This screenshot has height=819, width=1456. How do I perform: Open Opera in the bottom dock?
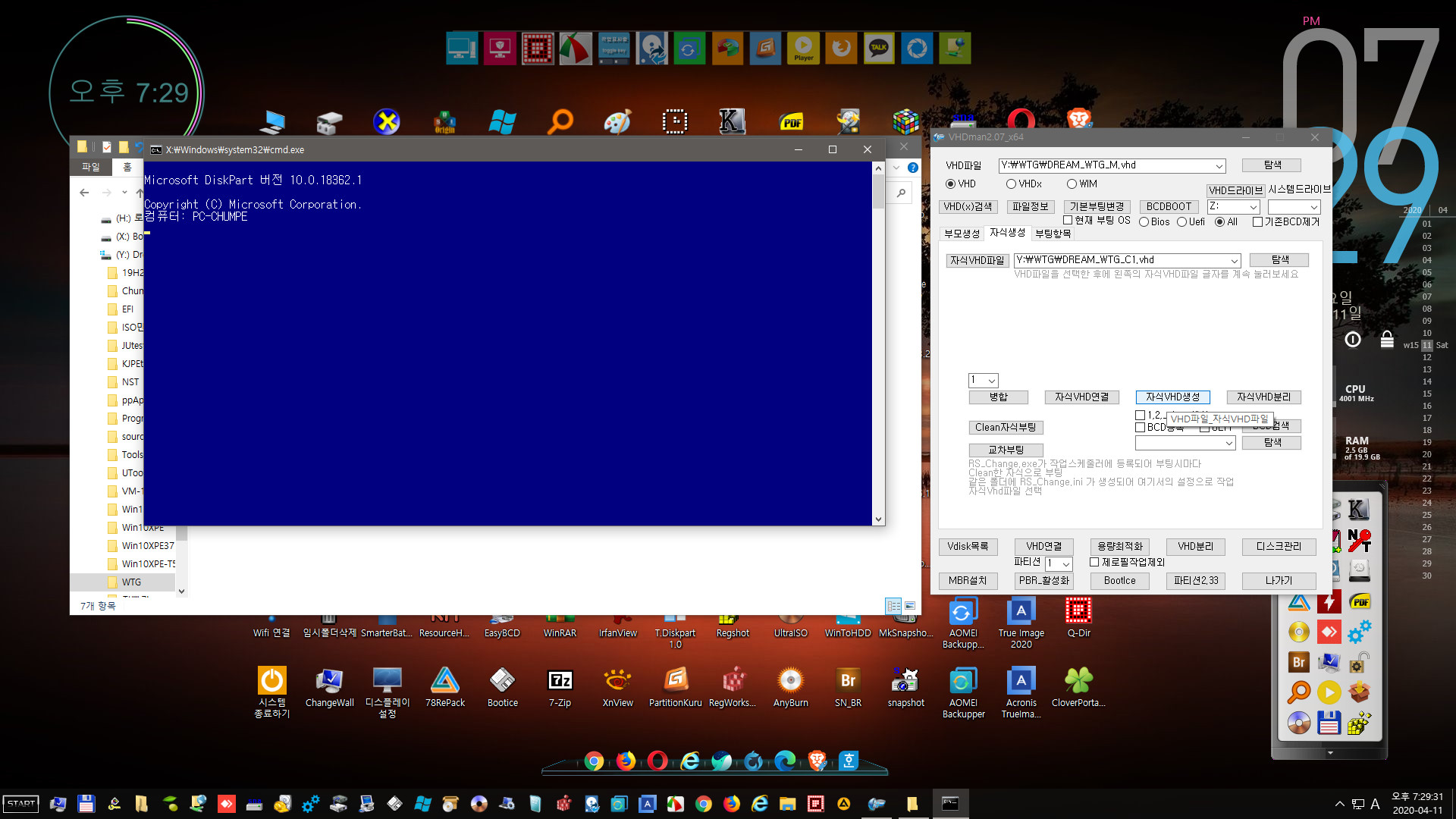pos(657,761)
